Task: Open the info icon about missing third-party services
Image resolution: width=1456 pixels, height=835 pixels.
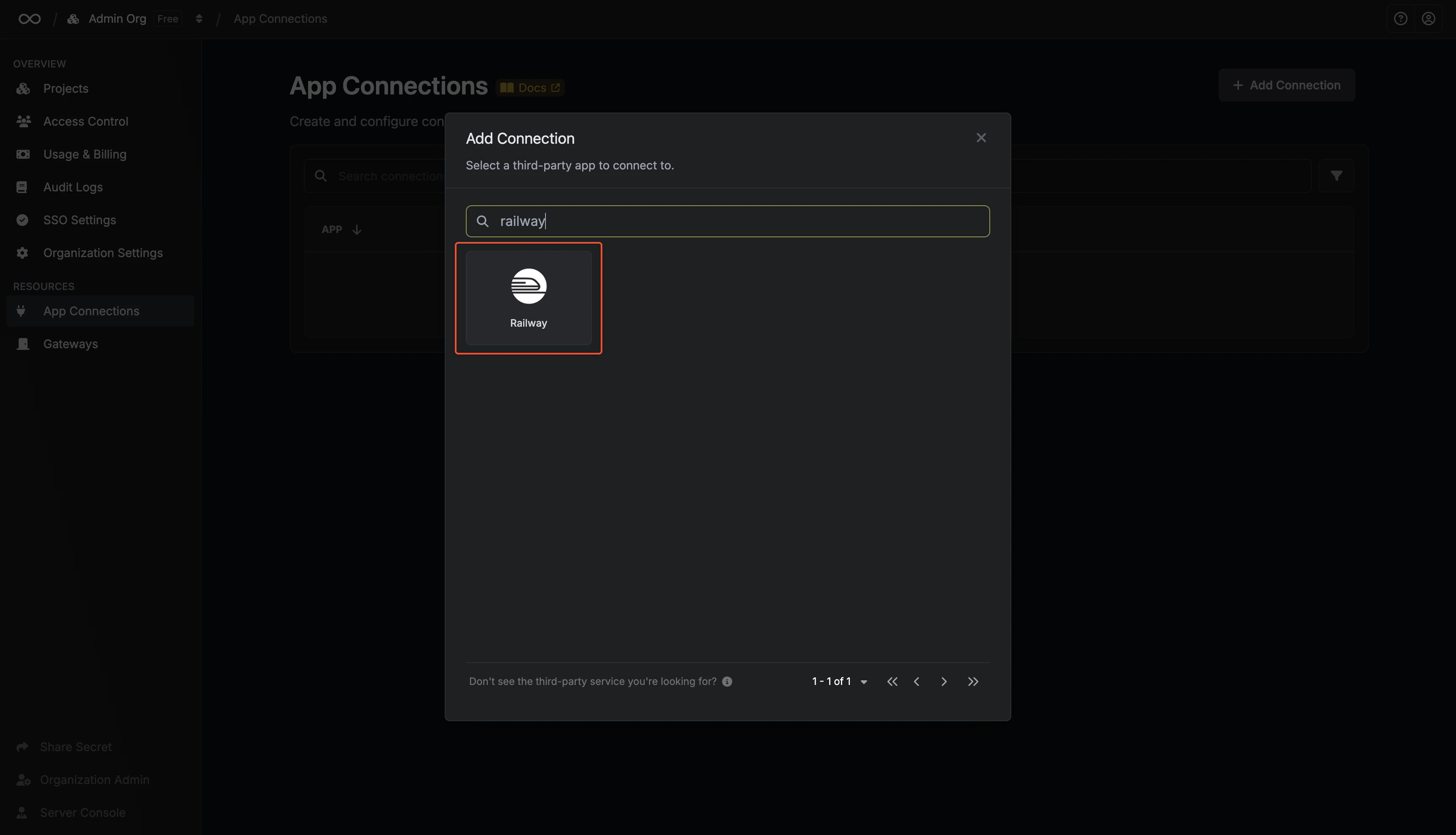Action: [x=727, y=681]
